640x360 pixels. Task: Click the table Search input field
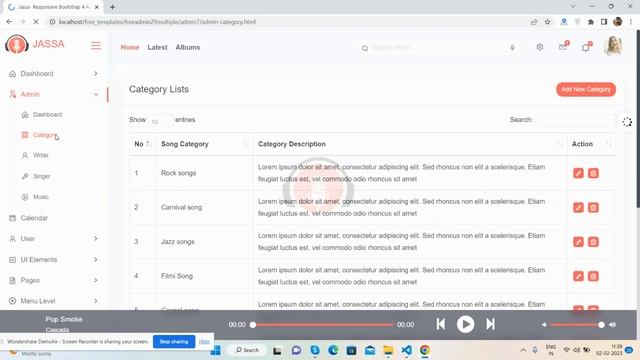coord(576,120)
